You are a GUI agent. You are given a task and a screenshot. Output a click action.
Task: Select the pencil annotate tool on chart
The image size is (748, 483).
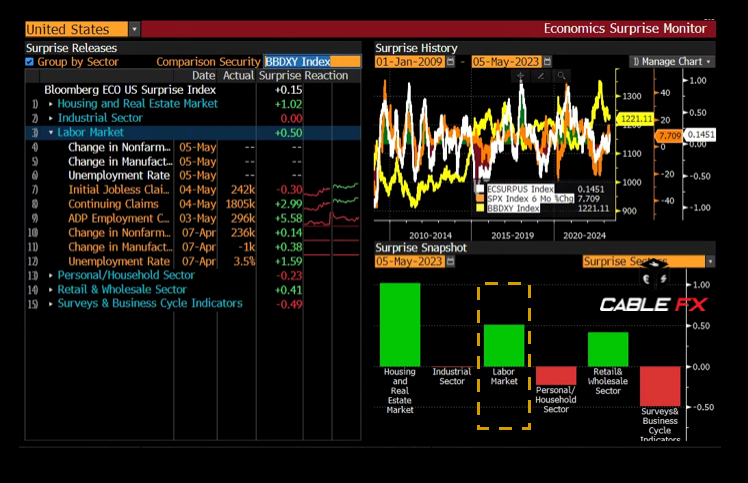tap(540, 76)
